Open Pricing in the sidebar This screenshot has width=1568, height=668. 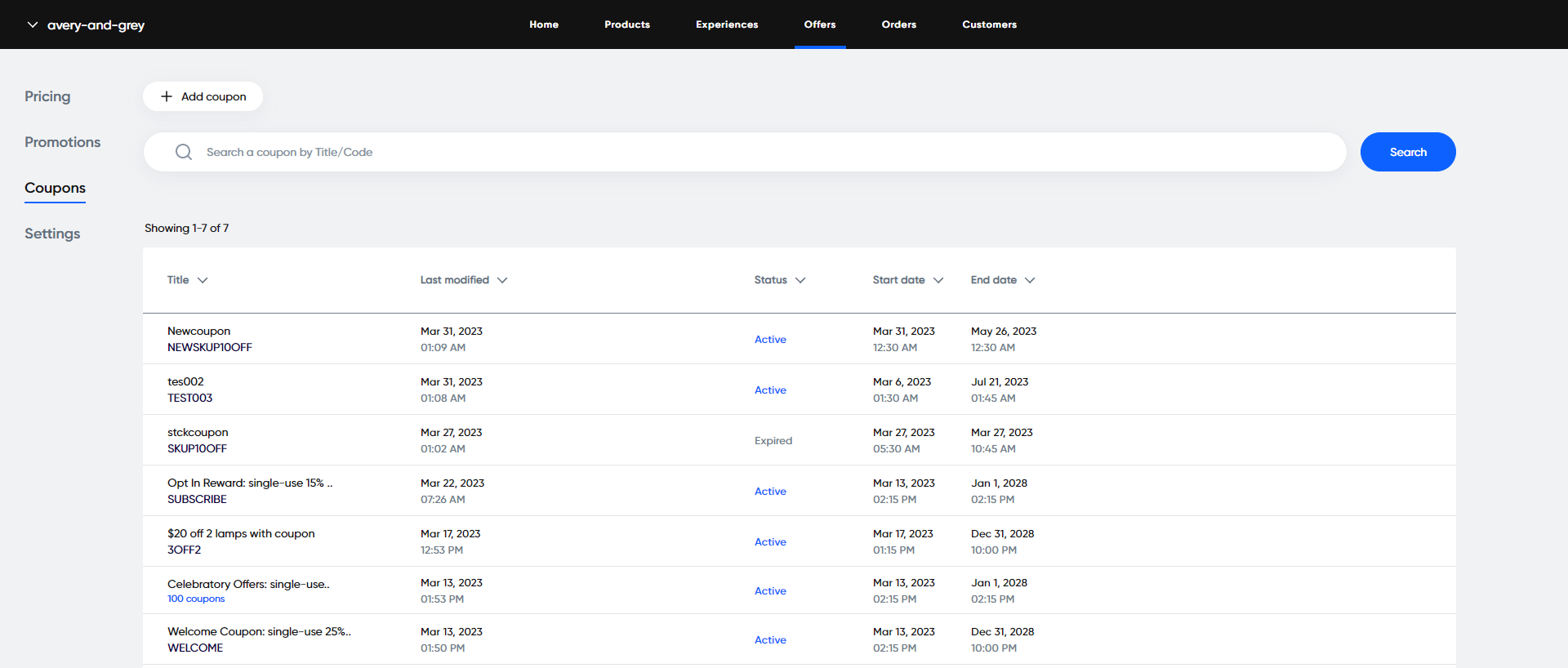pyautogui.click(x=47, y=96)
